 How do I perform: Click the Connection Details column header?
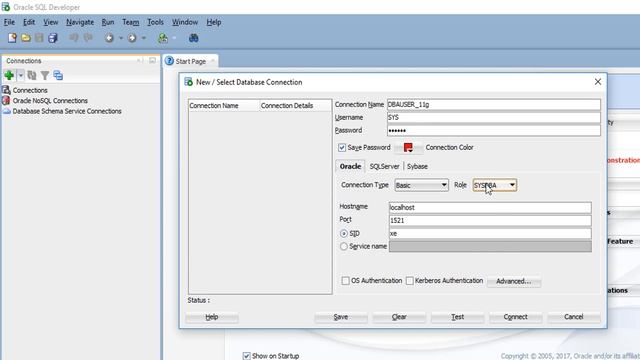point(296,105)
